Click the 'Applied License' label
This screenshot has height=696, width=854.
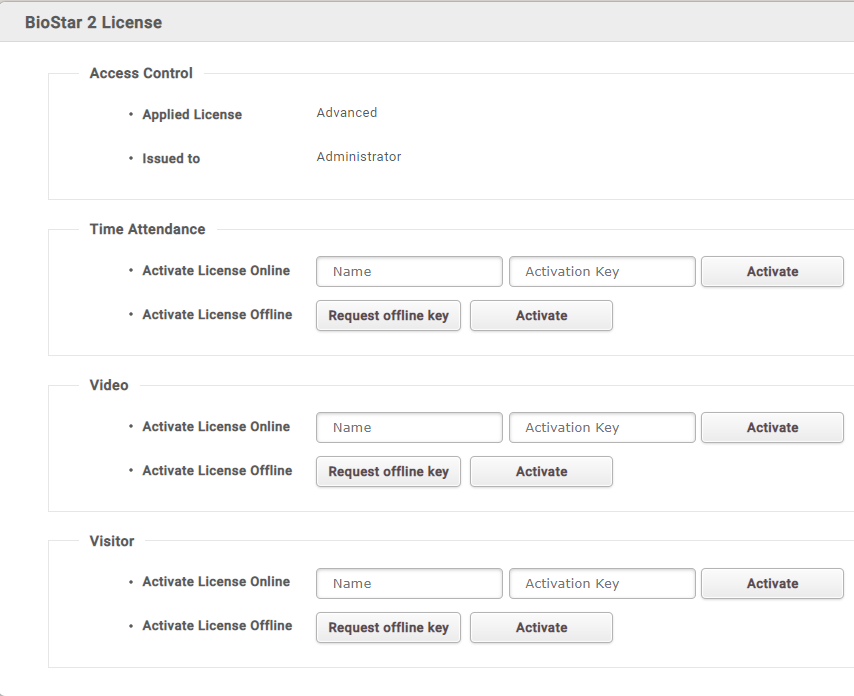tap(192, 115)
